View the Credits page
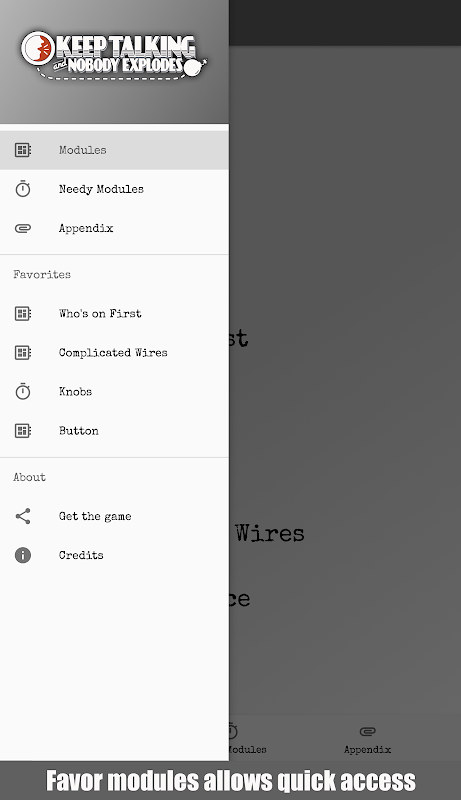 (x=114, y=555)
